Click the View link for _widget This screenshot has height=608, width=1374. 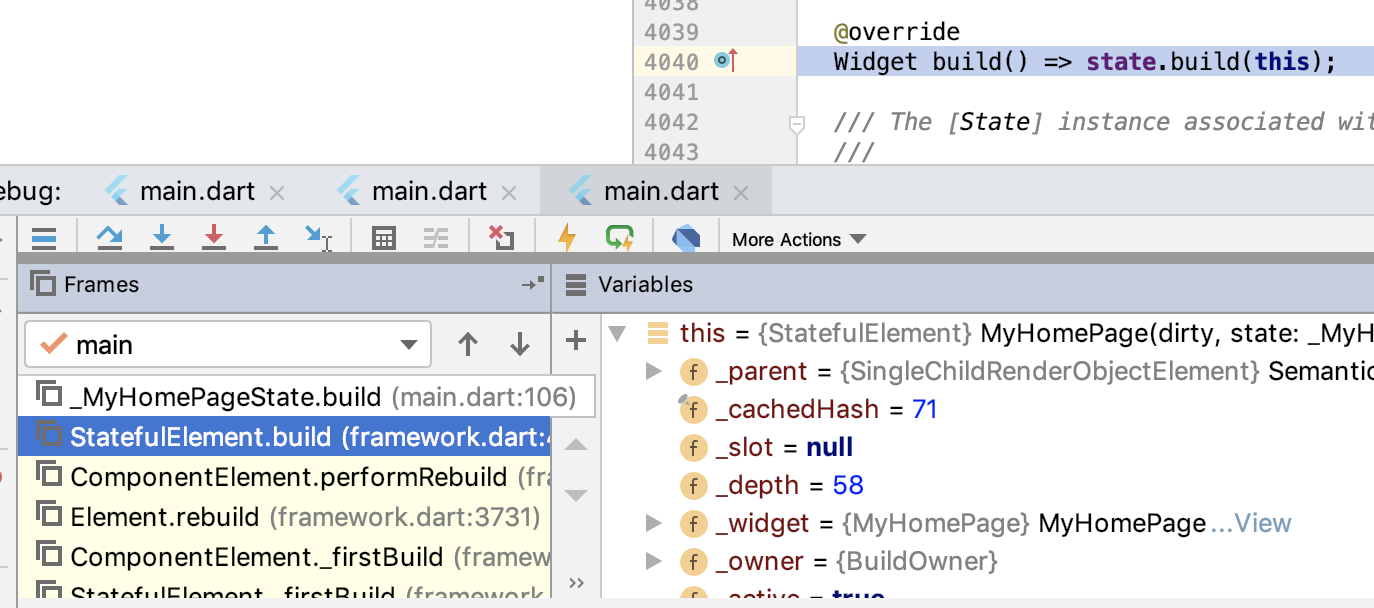click(x=1262, y=523)
